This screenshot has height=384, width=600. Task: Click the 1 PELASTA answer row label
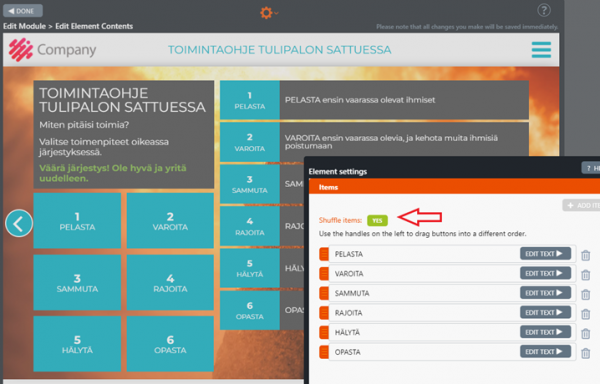(x=249, y=100)
